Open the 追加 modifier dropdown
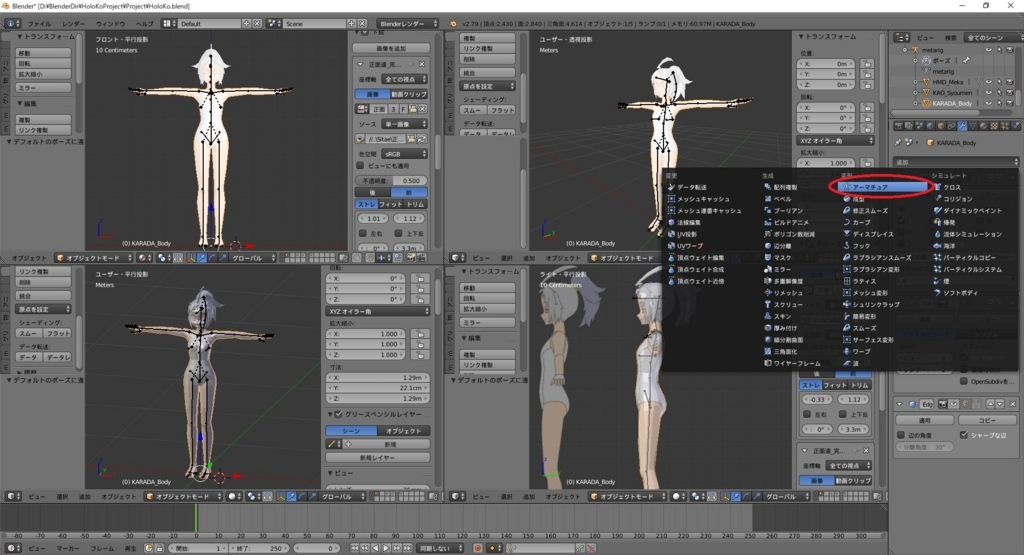The height and width of the screenshot is (555, 1024). click(955, 161)
